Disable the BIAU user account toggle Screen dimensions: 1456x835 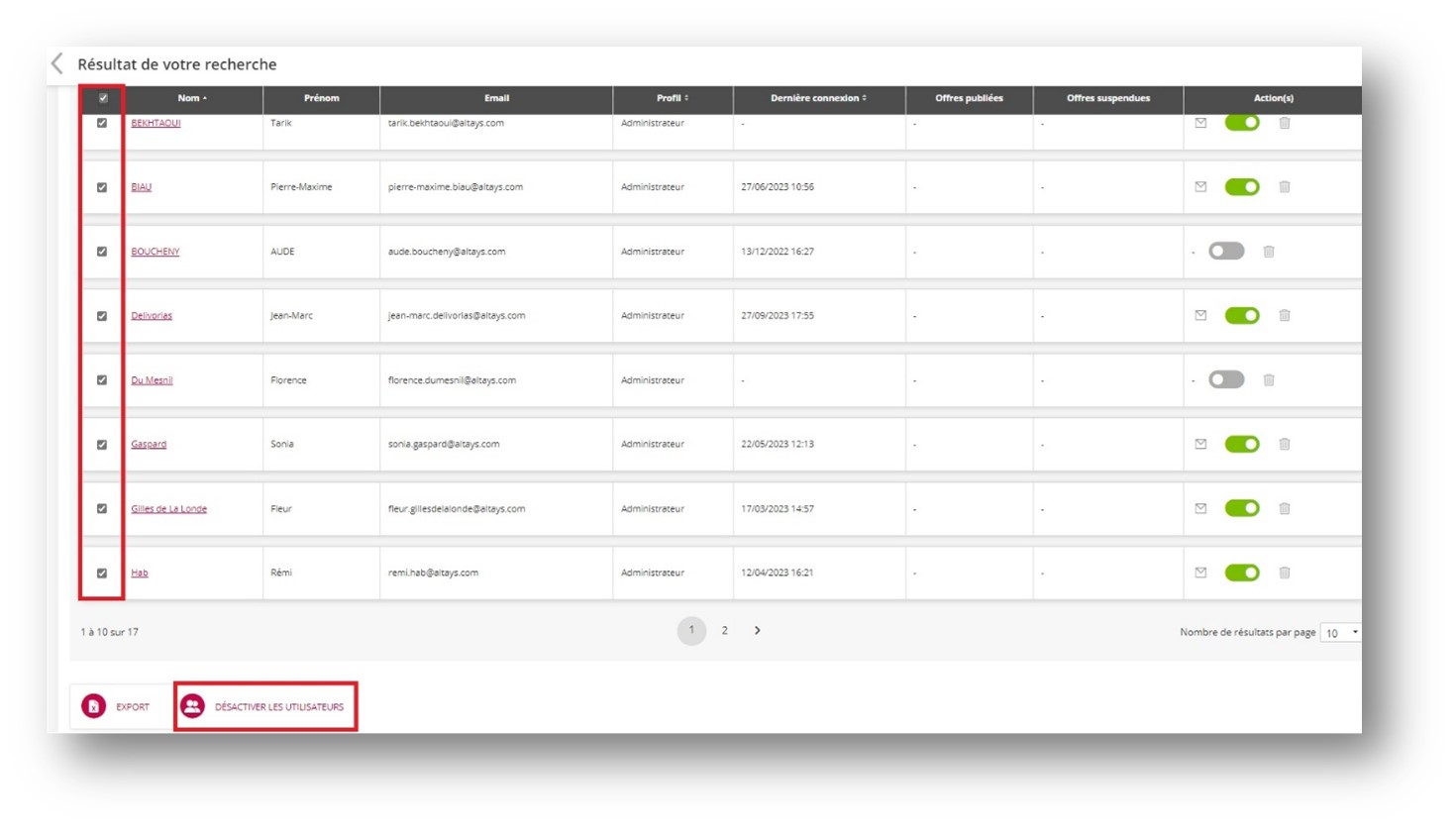click(x=1242, y=187)
